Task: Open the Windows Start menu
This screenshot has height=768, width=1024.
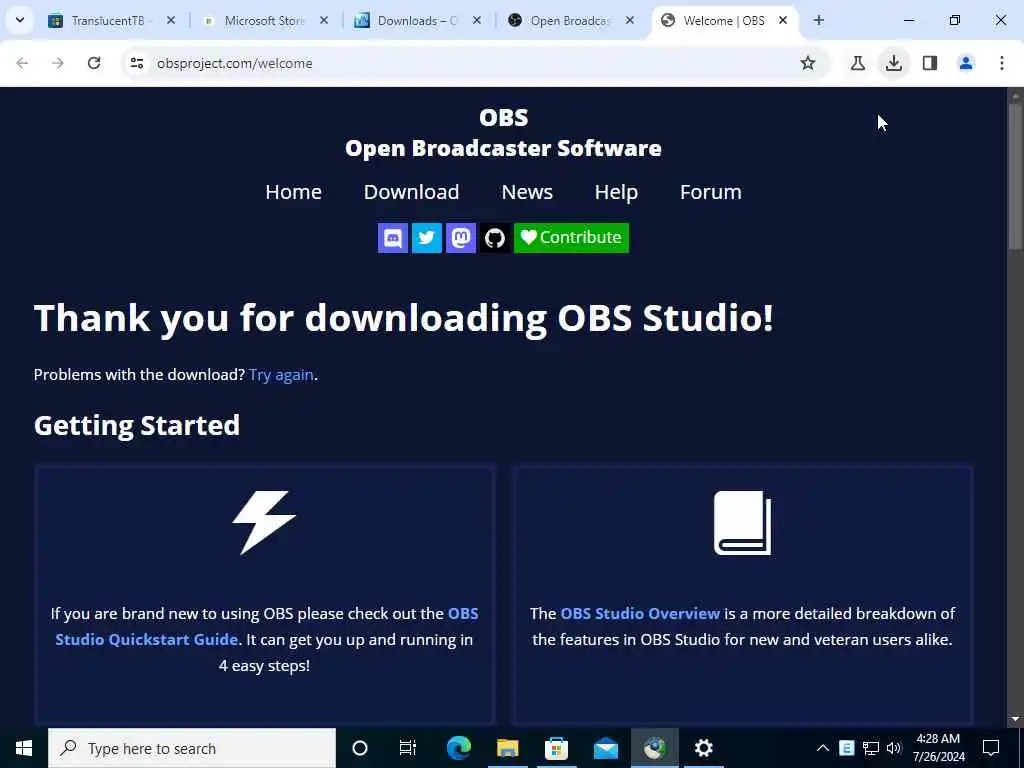Action: click(x=24, y=748)
